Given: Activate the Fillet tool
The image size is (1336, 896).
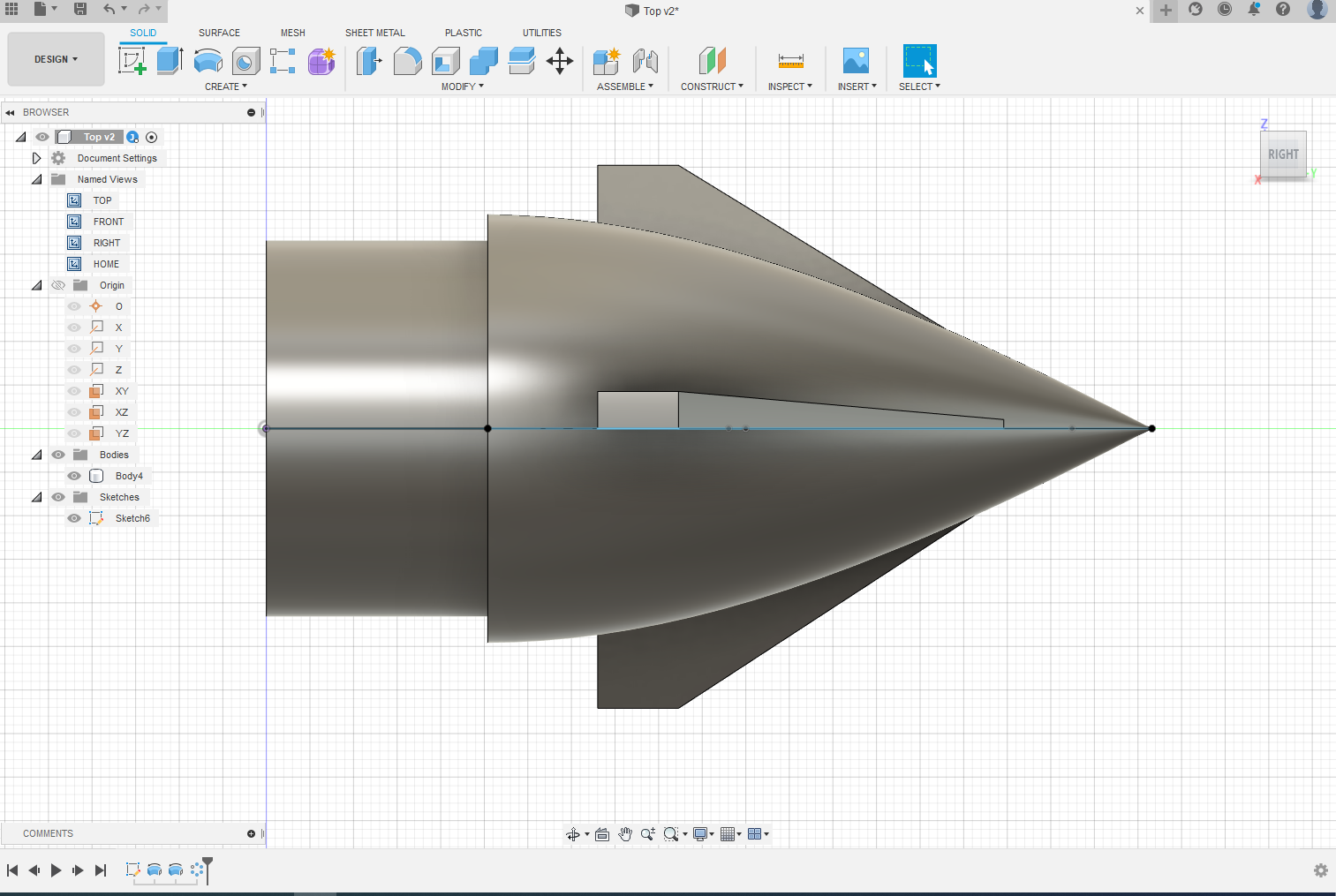Looking at the screenshot, I should (407, 59).
